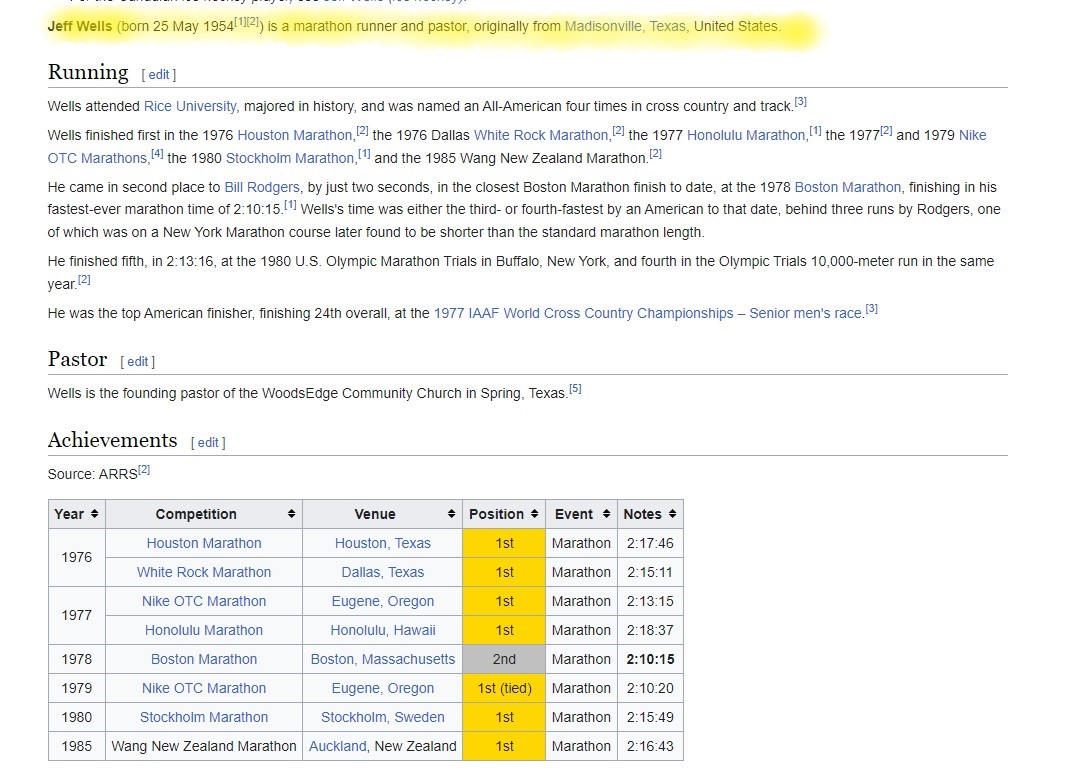Sort table by Notes column arrows
Viewport: 1071px width, 781px height.
pyautogui.click(x=673, y=514)
